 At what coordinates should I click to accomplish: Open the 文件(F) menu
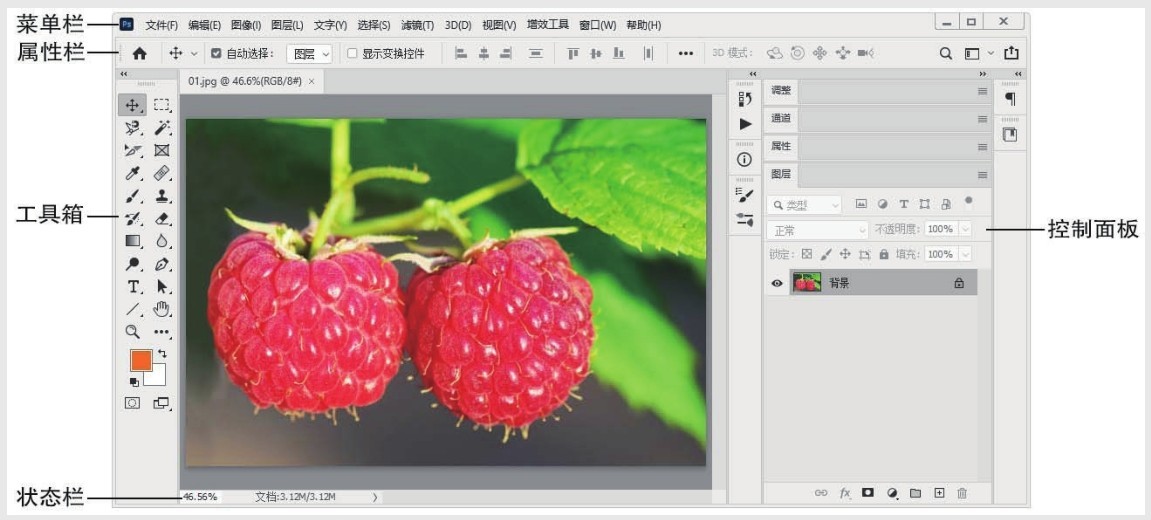pos(161,25)
